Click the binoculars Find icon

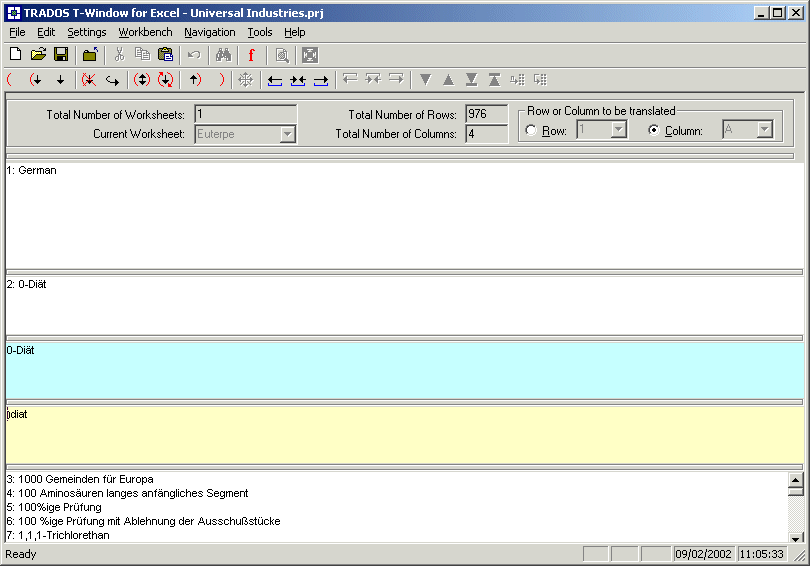point(223,55)
